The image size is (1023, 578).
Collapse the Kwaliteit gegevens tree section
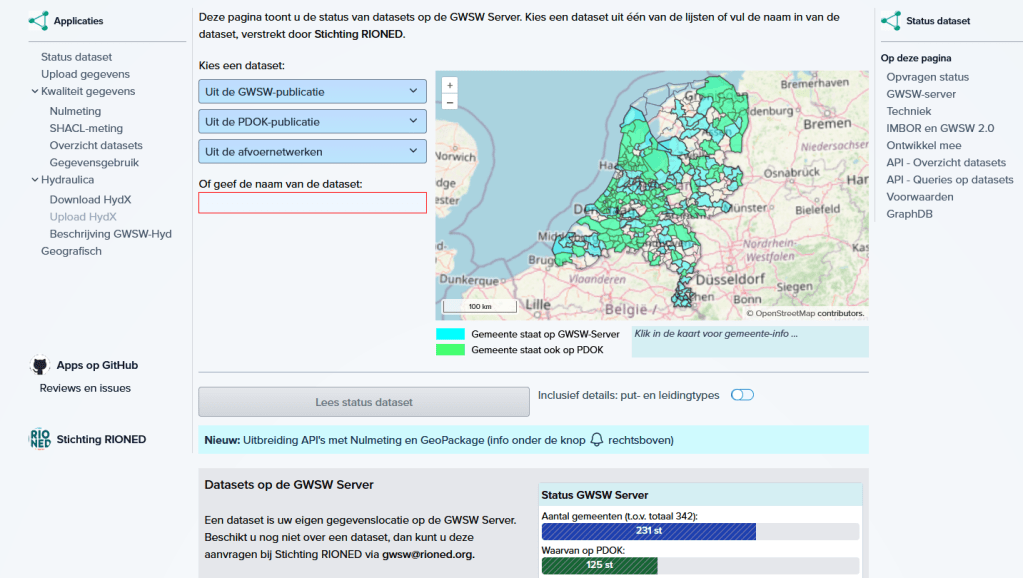point(33,92)
